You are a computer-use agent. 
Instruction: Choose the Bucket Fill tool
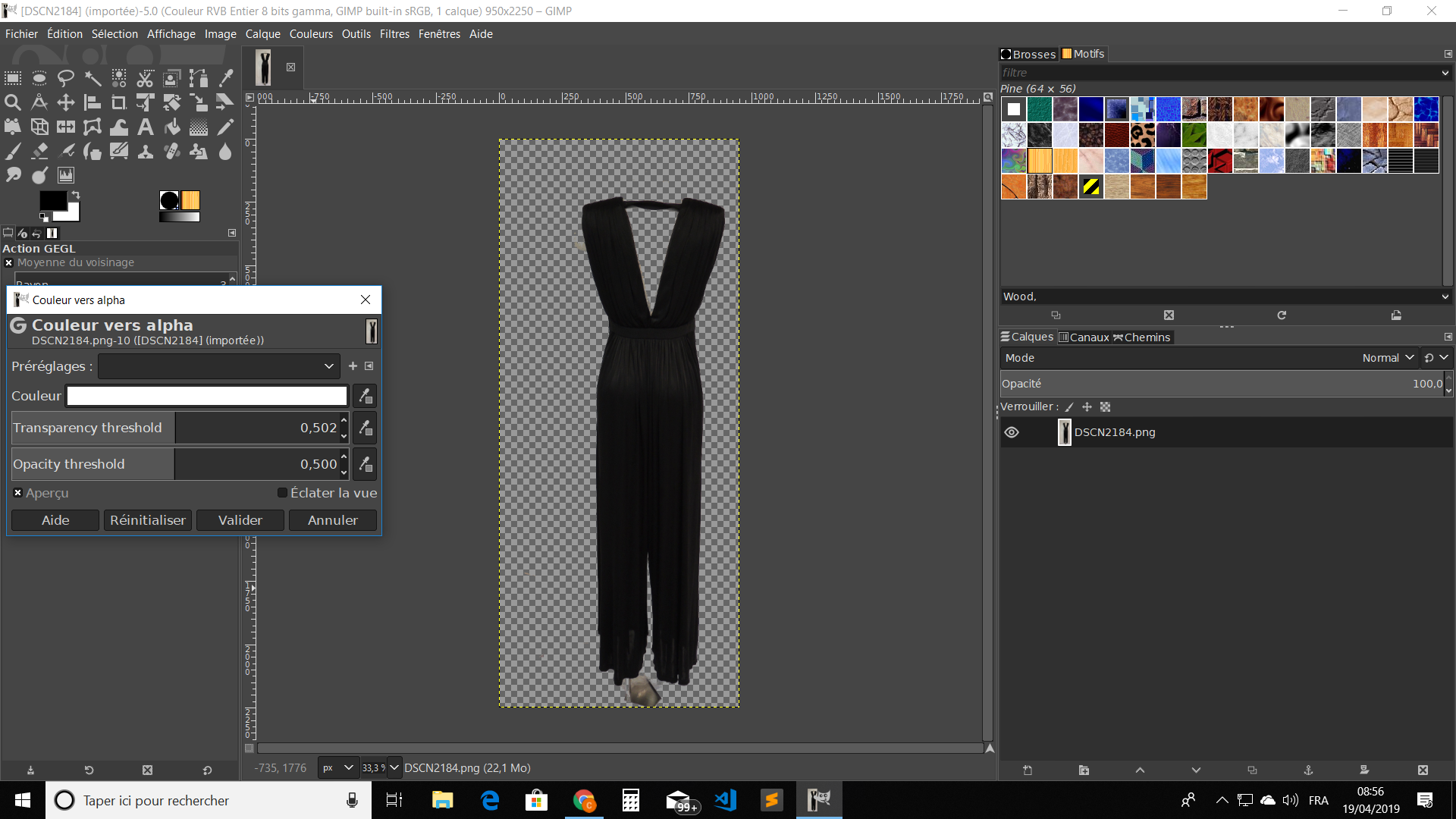pos(172,127)
